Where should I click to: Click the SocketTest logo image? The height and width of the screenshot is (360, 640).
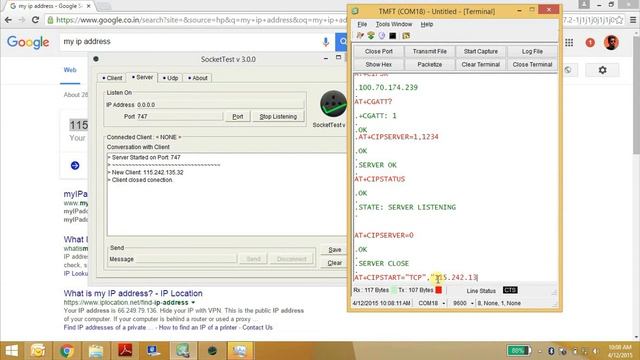pos(333,104)
